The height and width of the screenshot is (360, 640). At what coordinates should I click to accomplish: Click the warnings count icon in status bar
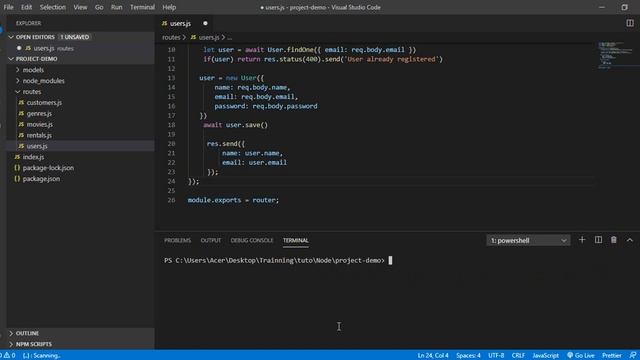pos(7,355)
